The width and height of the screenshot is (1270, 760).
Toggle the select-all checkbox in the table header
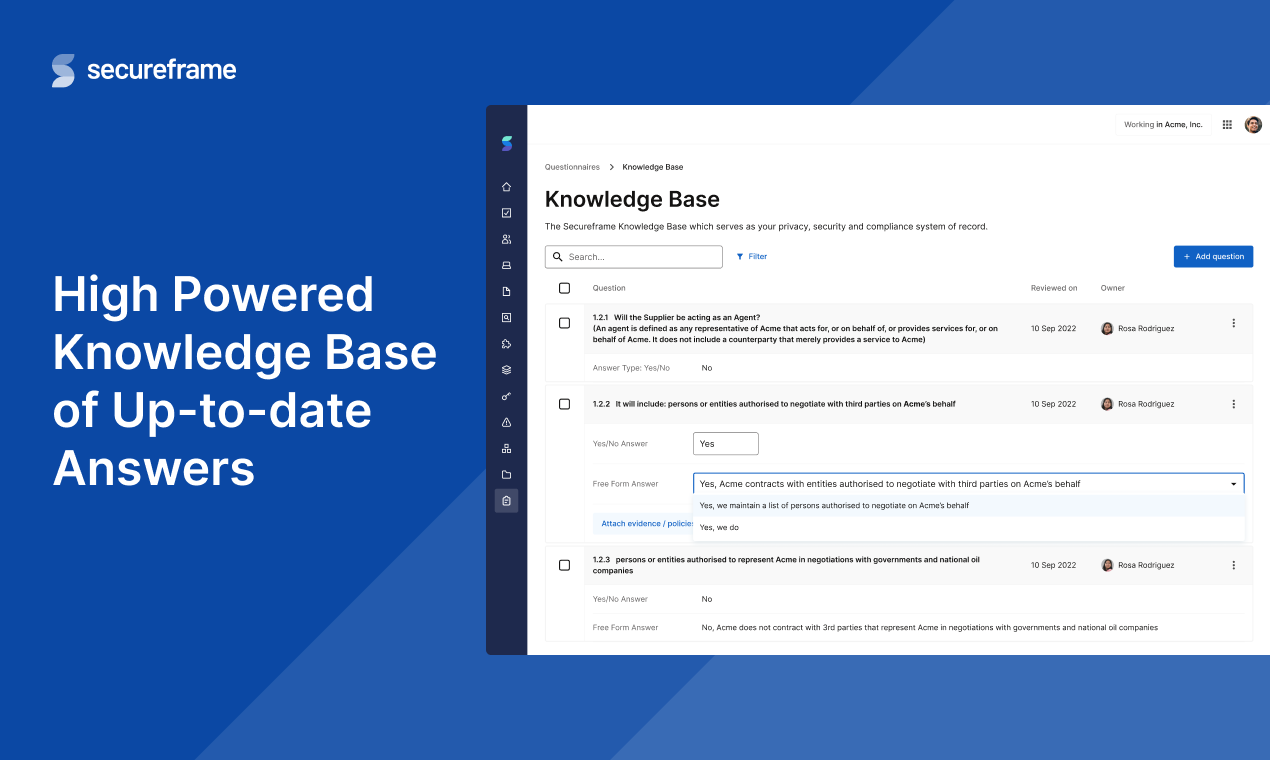564,288
